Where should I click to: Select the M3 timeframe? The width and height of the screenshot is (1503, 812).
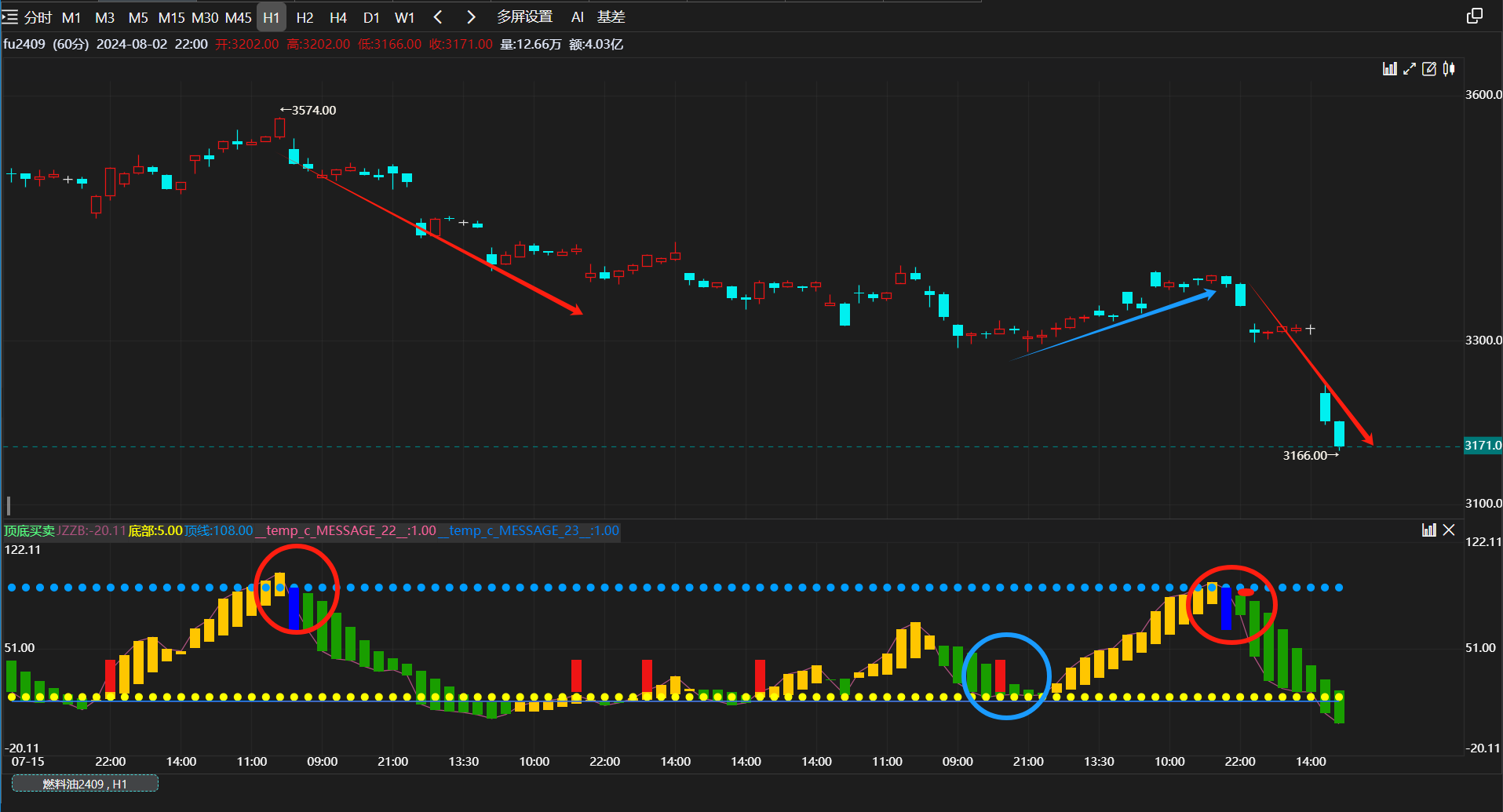point(104,17)
